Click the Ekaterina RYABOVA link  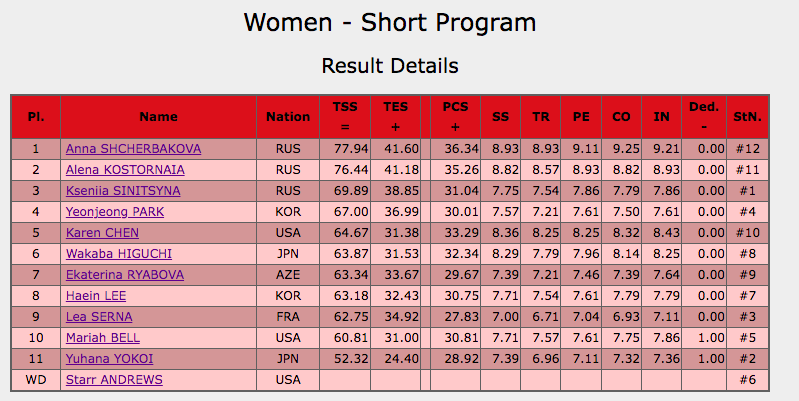[x=125, y=275]
